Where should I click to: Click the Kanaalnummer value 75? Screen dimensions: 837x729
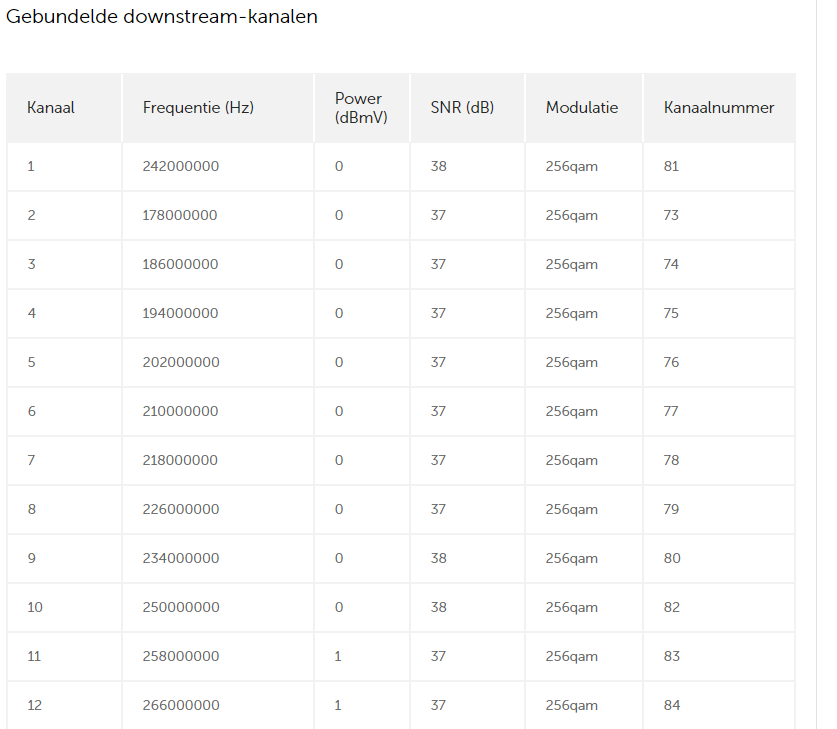click(x=671, y=313)
